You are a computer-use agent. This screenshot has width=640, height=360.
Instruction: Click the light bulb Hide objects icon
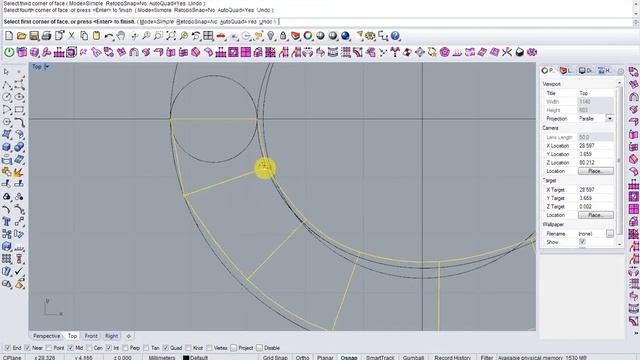271,36
